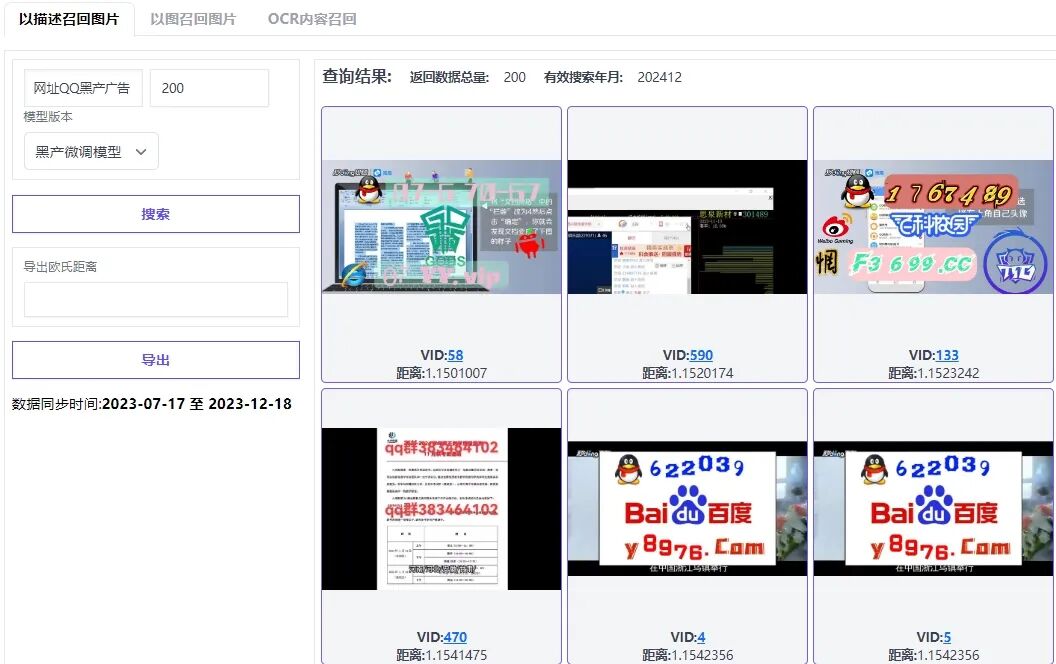Click the Baidu thumbnail above VID 5
The width and height of the screenshot is (1056, 664).
(933, 509)
